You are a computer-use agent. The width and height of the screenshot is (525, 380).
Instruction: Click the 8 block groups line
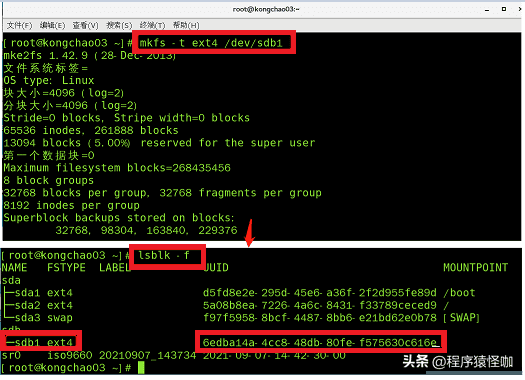(49, 180)
